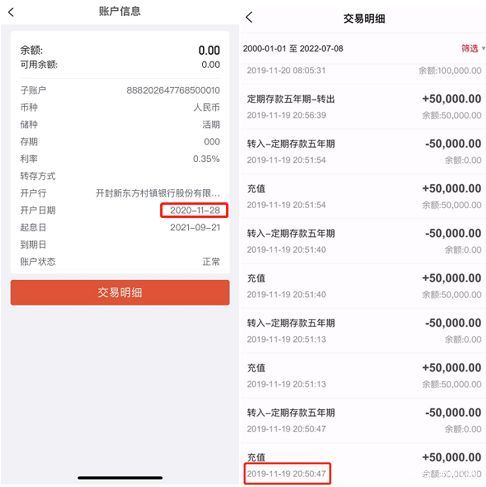Go back from the 账户信息 screen
Viewport: 486px width, 487px height.
[x=11, y=12]
